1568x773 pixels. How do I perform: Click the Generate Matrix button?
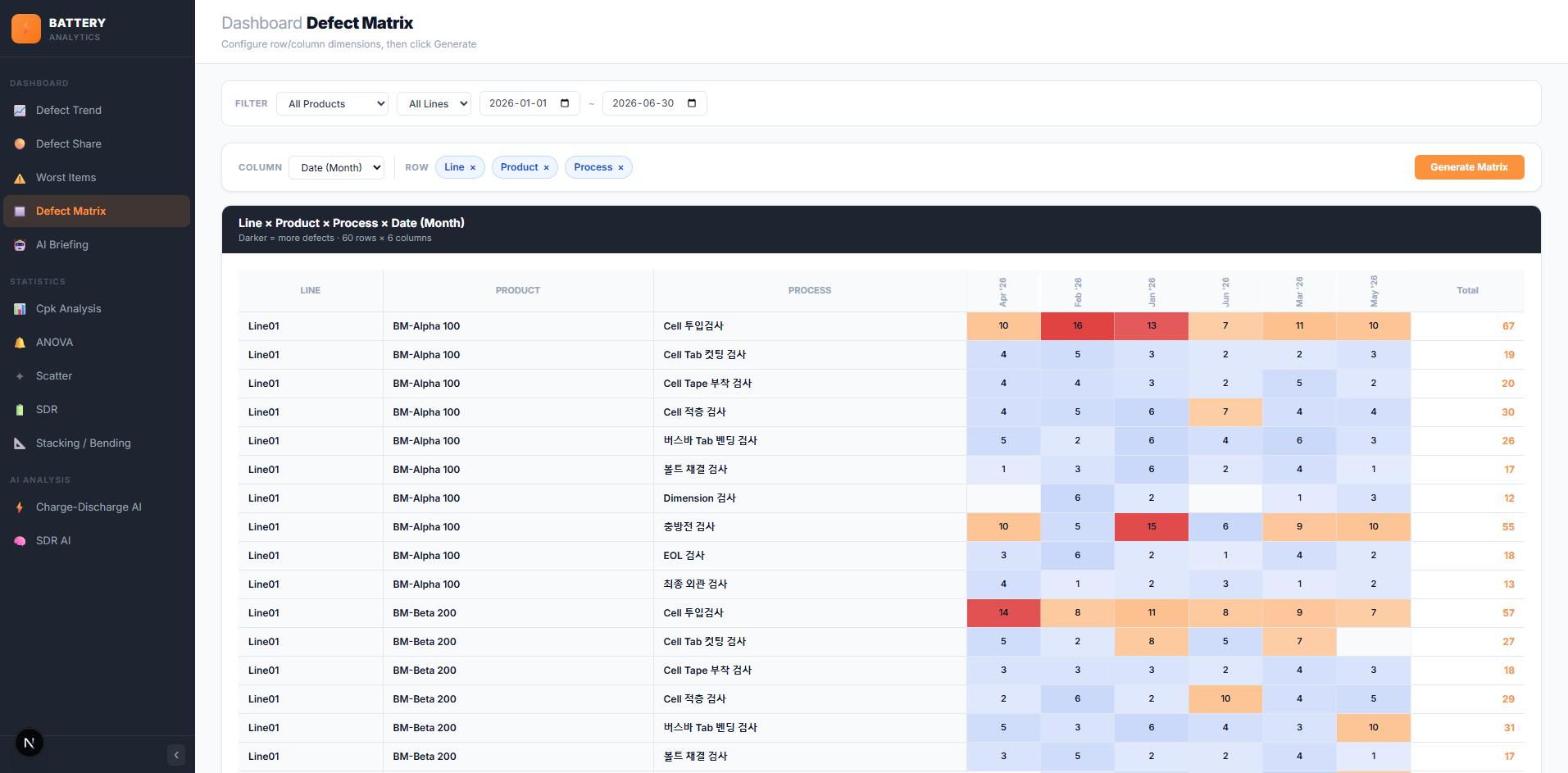click(1469, 167)
